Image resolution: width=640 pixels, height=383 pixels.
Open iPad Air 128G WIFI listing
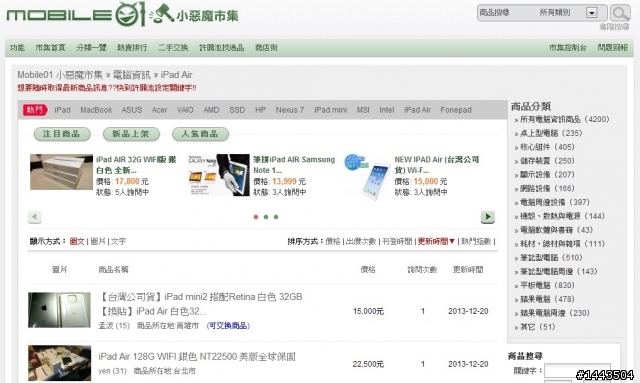coord(197,356)
